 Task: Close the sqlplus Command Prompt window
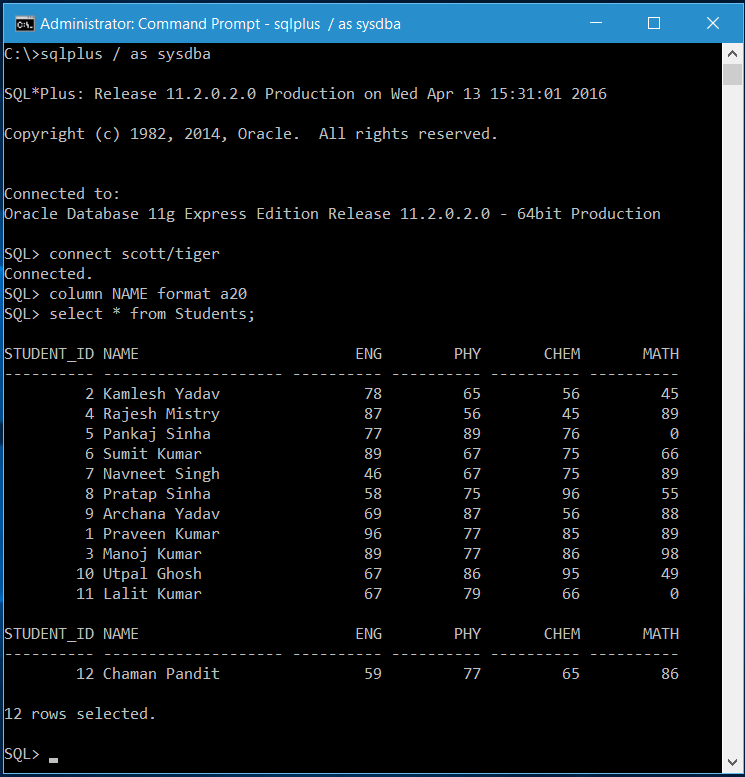click(x=713, y=23)
